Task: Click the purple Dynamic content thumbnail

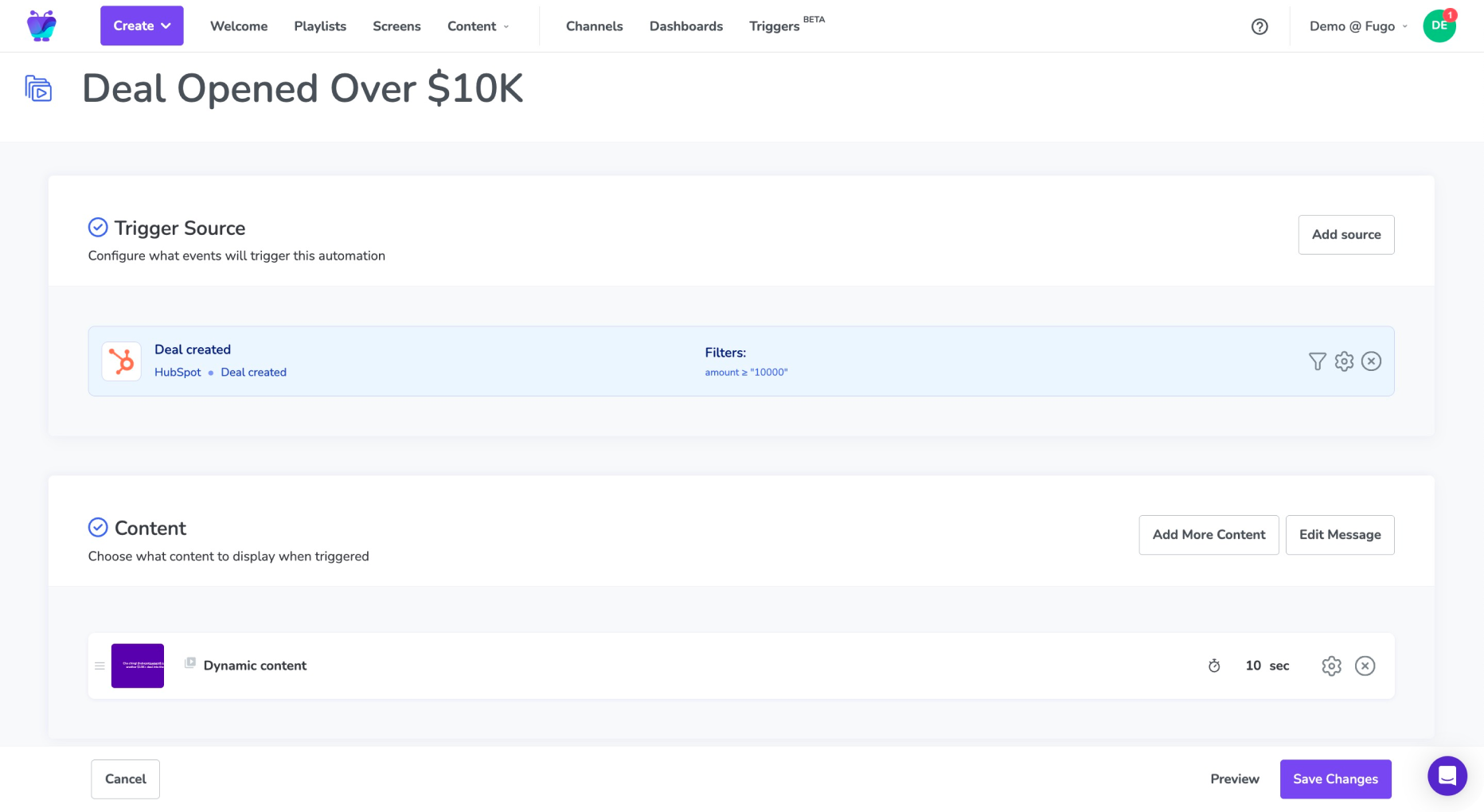Action: coord(138,666)
